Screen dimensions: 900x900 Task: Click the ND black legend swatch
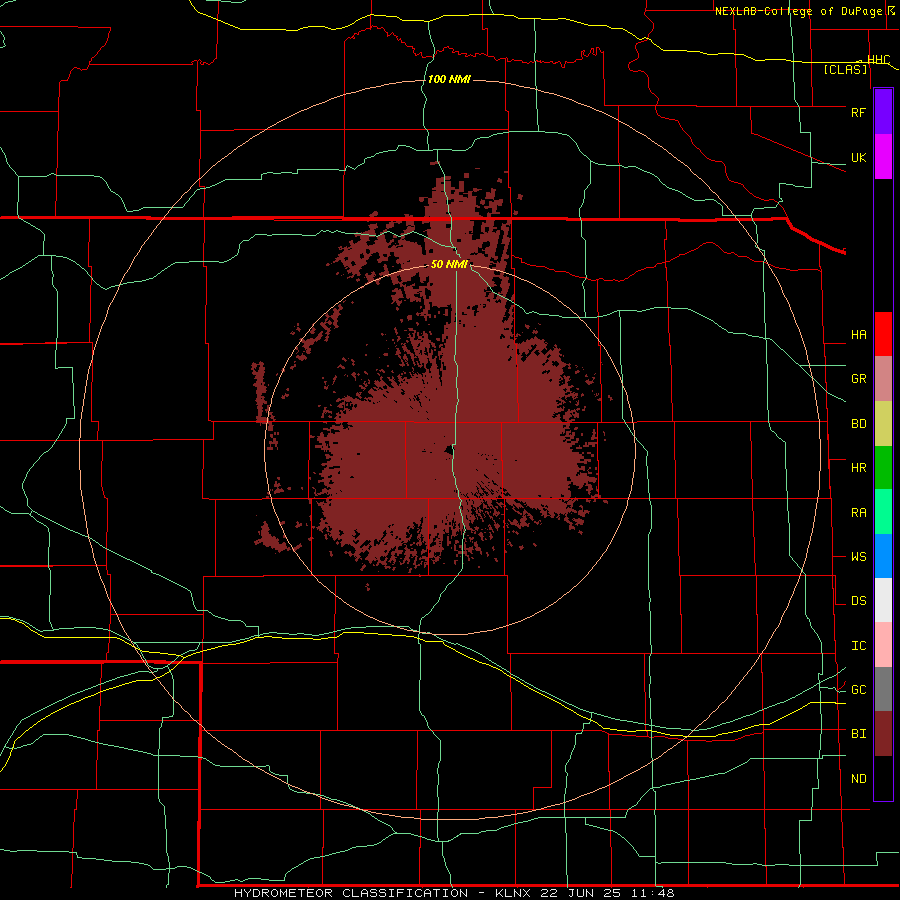[x=883, y=778]
